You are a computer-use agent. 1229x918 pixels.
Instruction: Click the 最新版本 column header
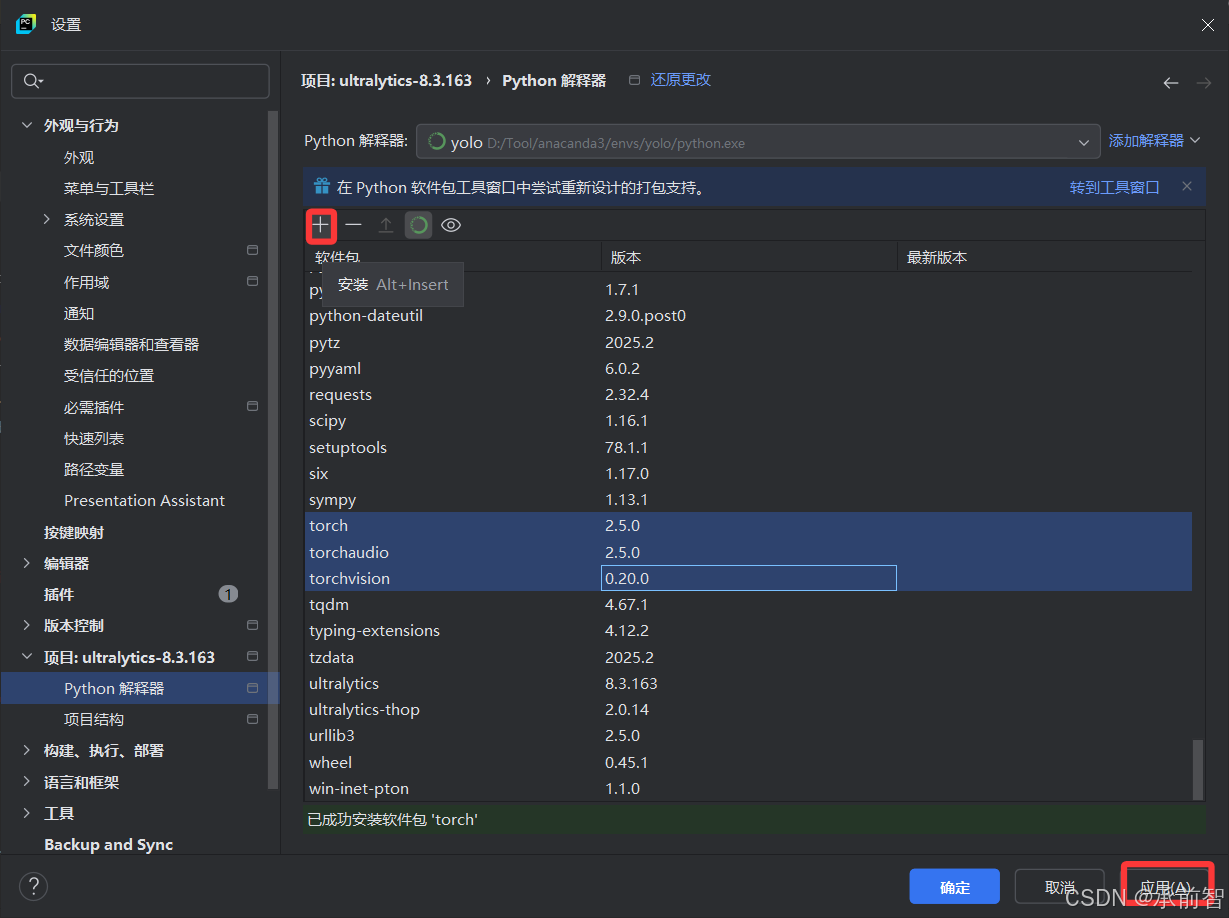(1044, 257)
